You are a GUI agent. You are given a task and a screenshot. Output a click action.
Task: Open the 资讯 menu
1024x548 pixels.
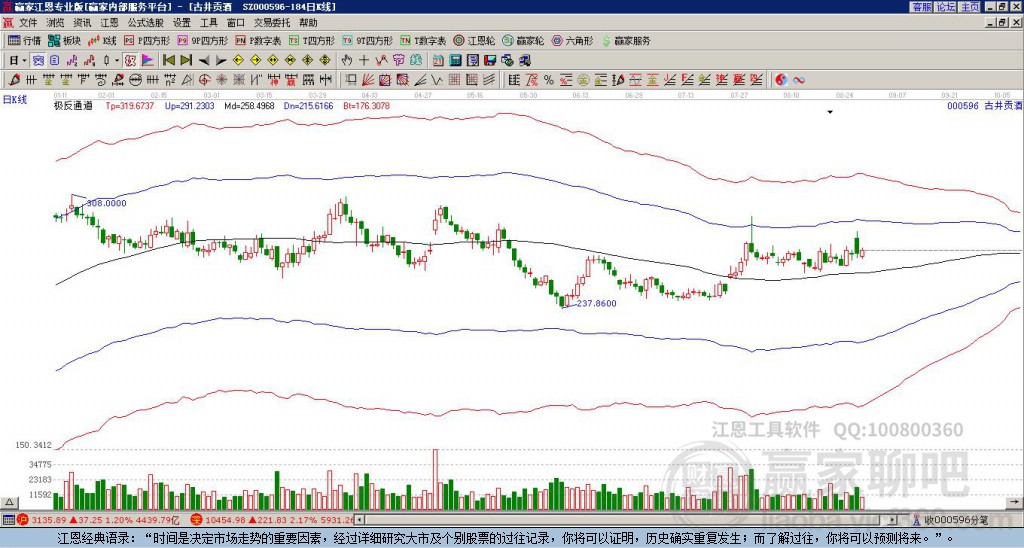tap(82, 23)
